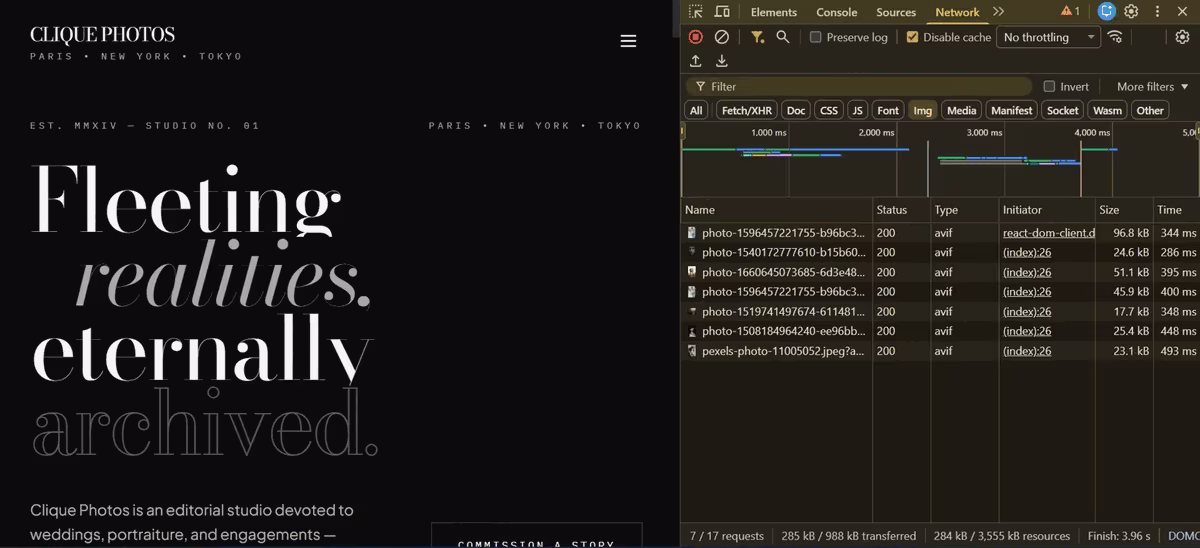Click the Commission a Story button
This screenshot has width=1200, height=548.
(536, 535)
